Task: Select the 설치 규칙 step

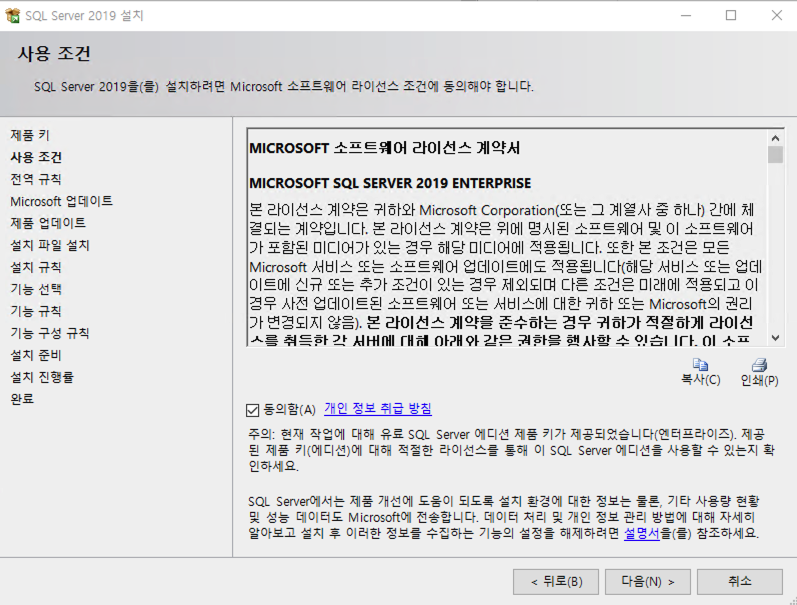Action: [x=36, y=267]
